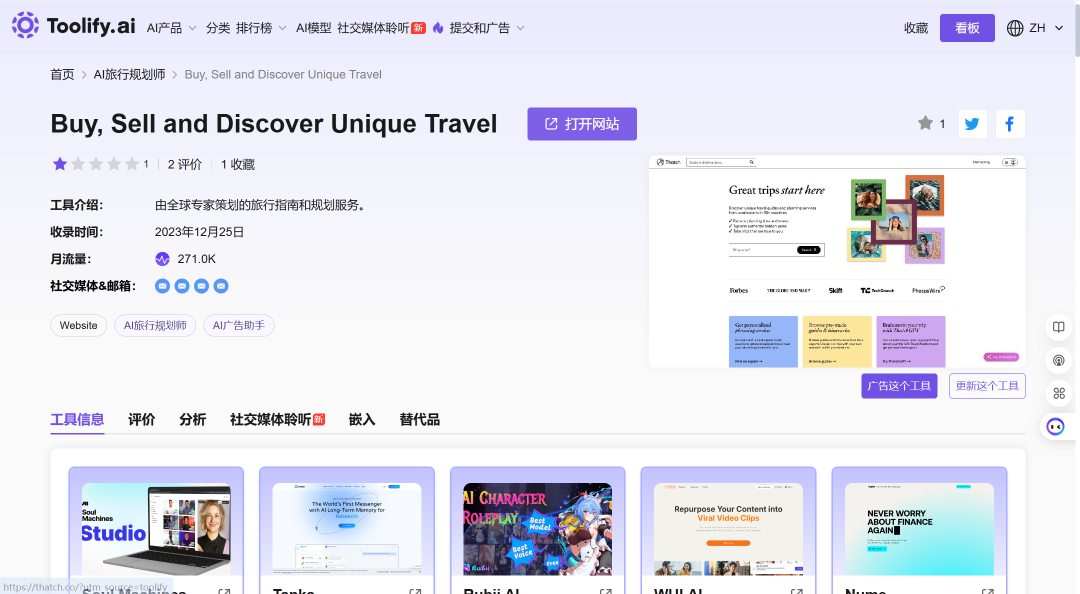
Task: Click the Website tag
Action: click(x=79, y=325)
